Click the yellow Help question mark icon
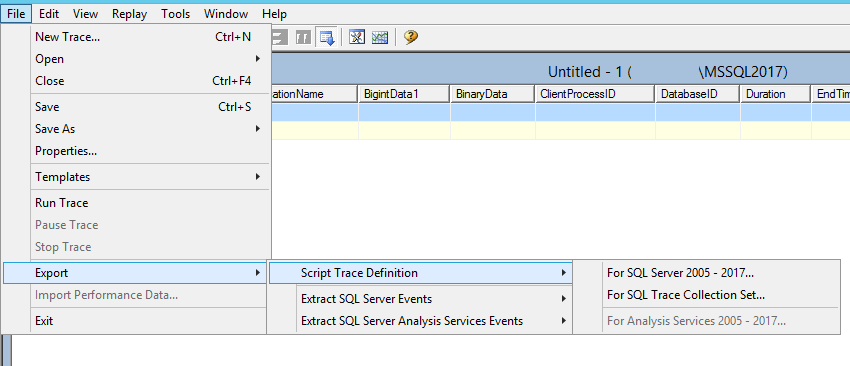The image size is (850, 366). 411,37
